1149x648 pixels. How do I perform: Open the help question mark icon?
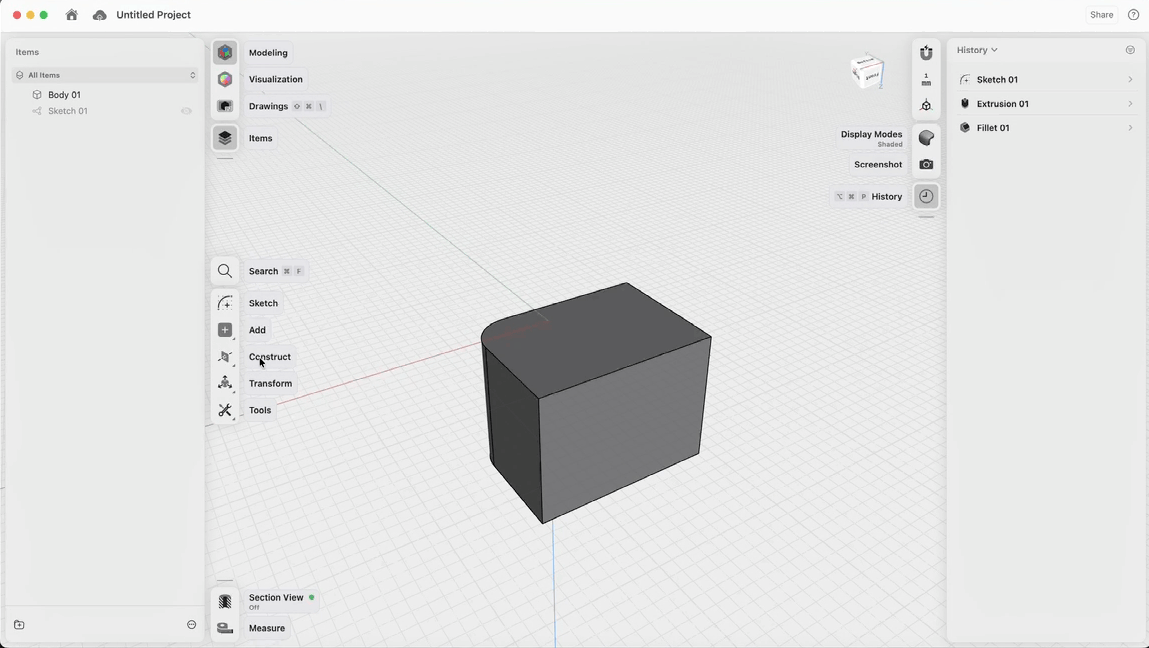pos(1133,15)
